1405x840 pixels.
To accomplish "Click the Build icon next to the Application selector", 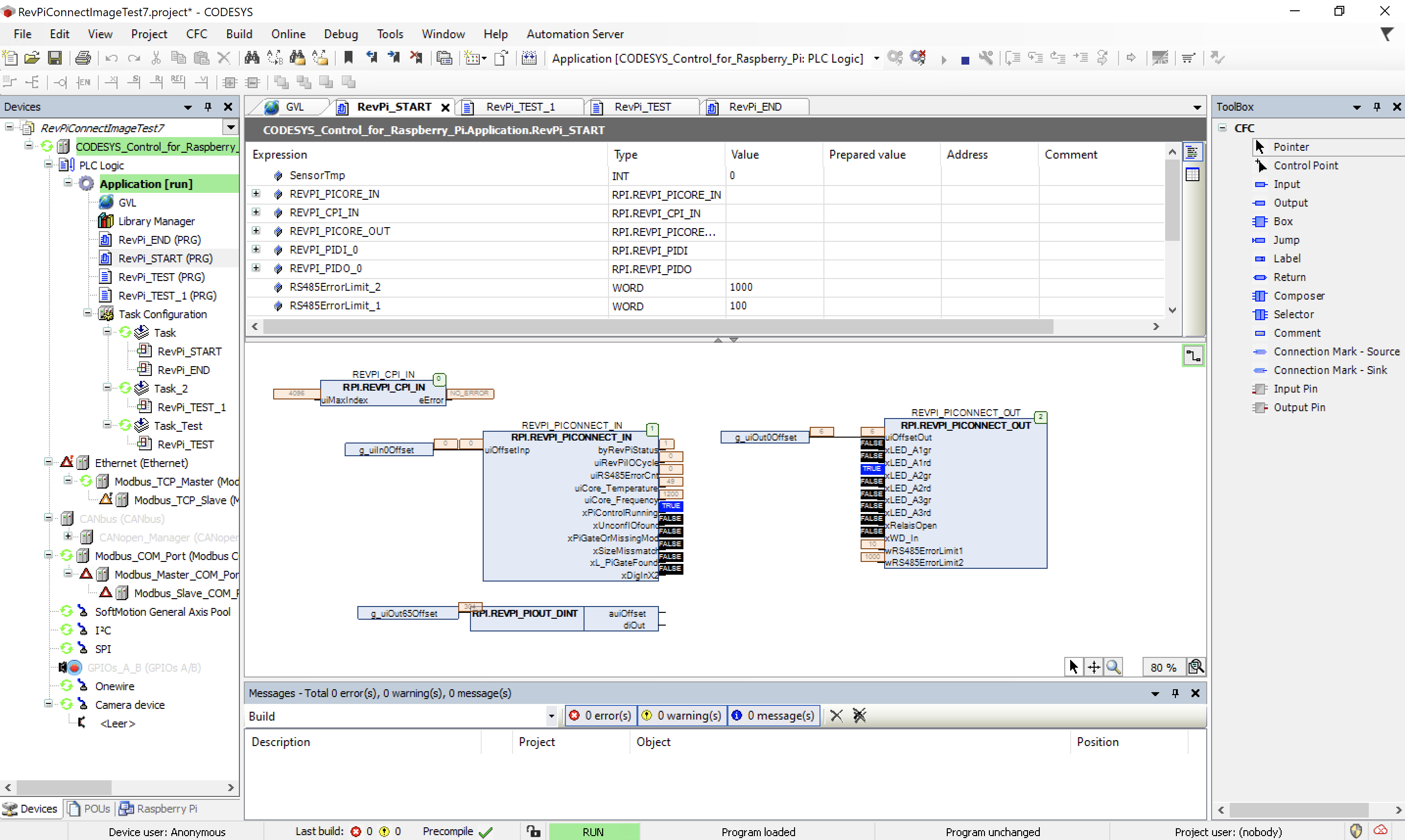I will pos(529,58).
